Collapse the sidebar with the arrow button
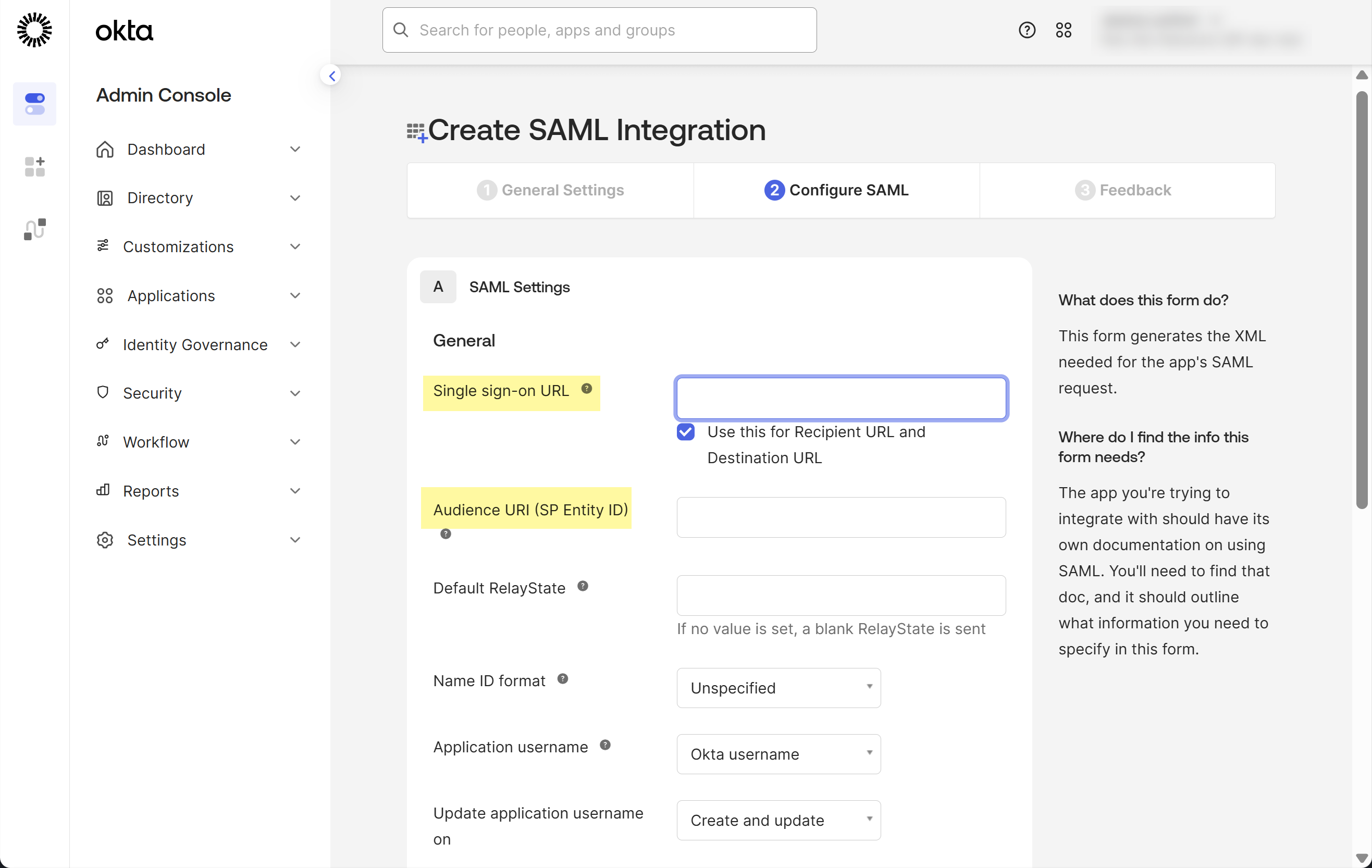 coord(331,76)
